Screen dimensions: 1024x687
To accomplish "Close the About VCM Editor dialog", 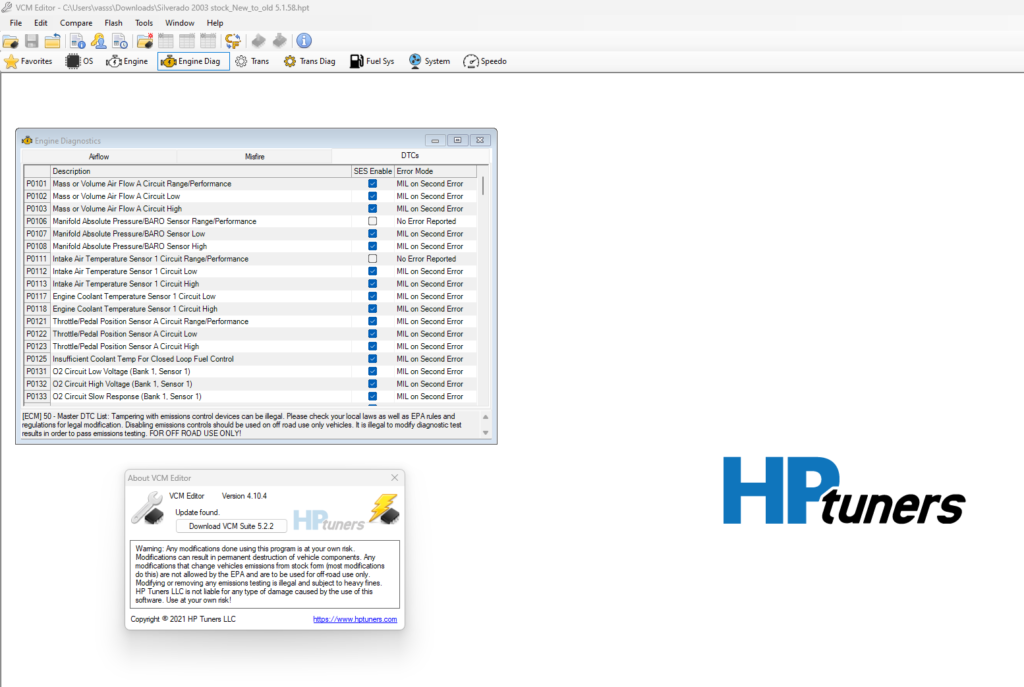I will pos(394,478).
